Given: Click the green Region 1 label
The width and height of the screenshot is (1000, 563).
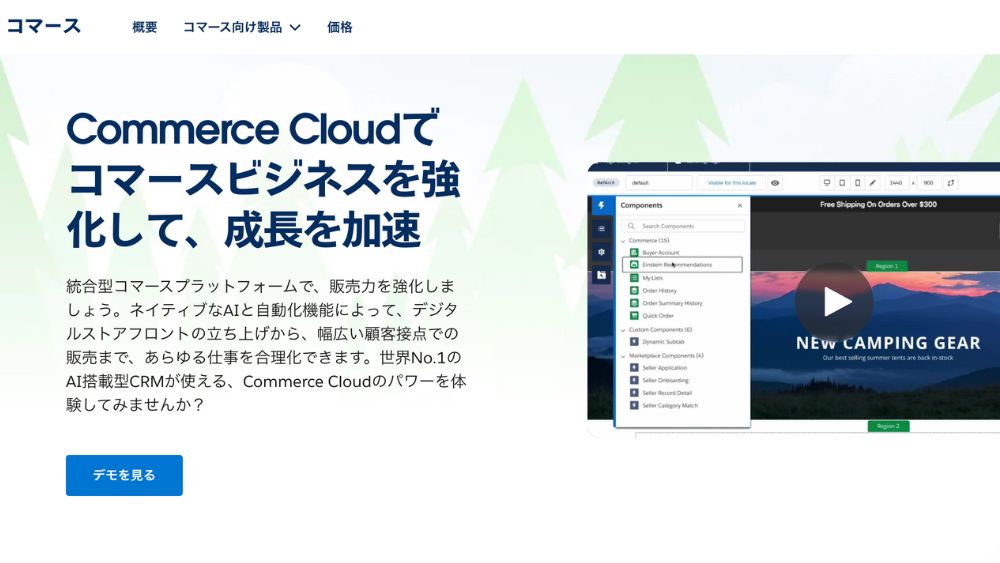Looking at the screenshot, I should (x=886, y=266).
